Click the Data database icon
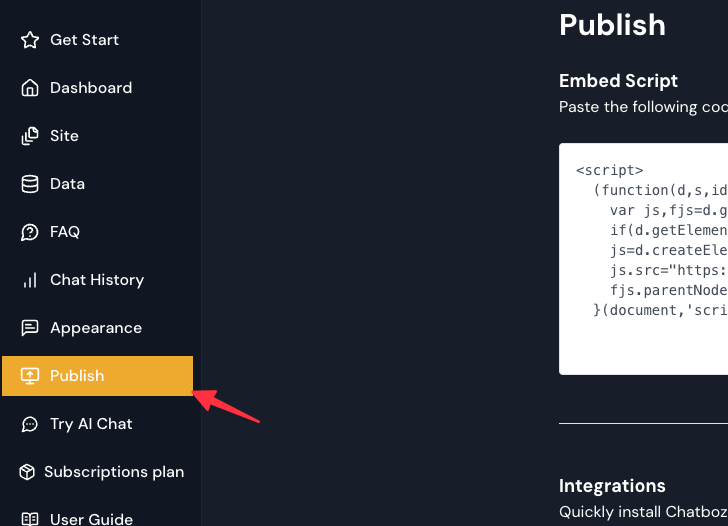This screenshot has width=728, height=526. (30, 184)
